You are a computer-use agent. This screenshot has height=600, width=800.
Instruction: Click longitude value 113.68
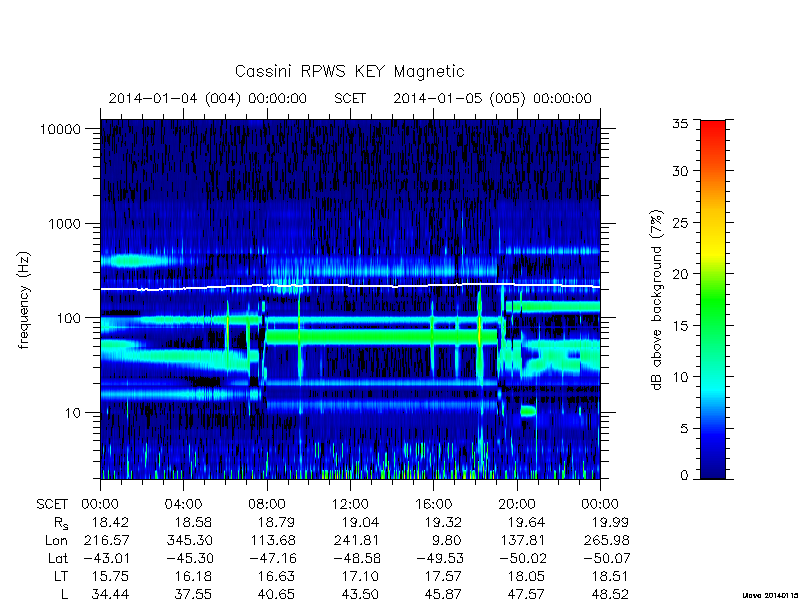coord(273,540)
